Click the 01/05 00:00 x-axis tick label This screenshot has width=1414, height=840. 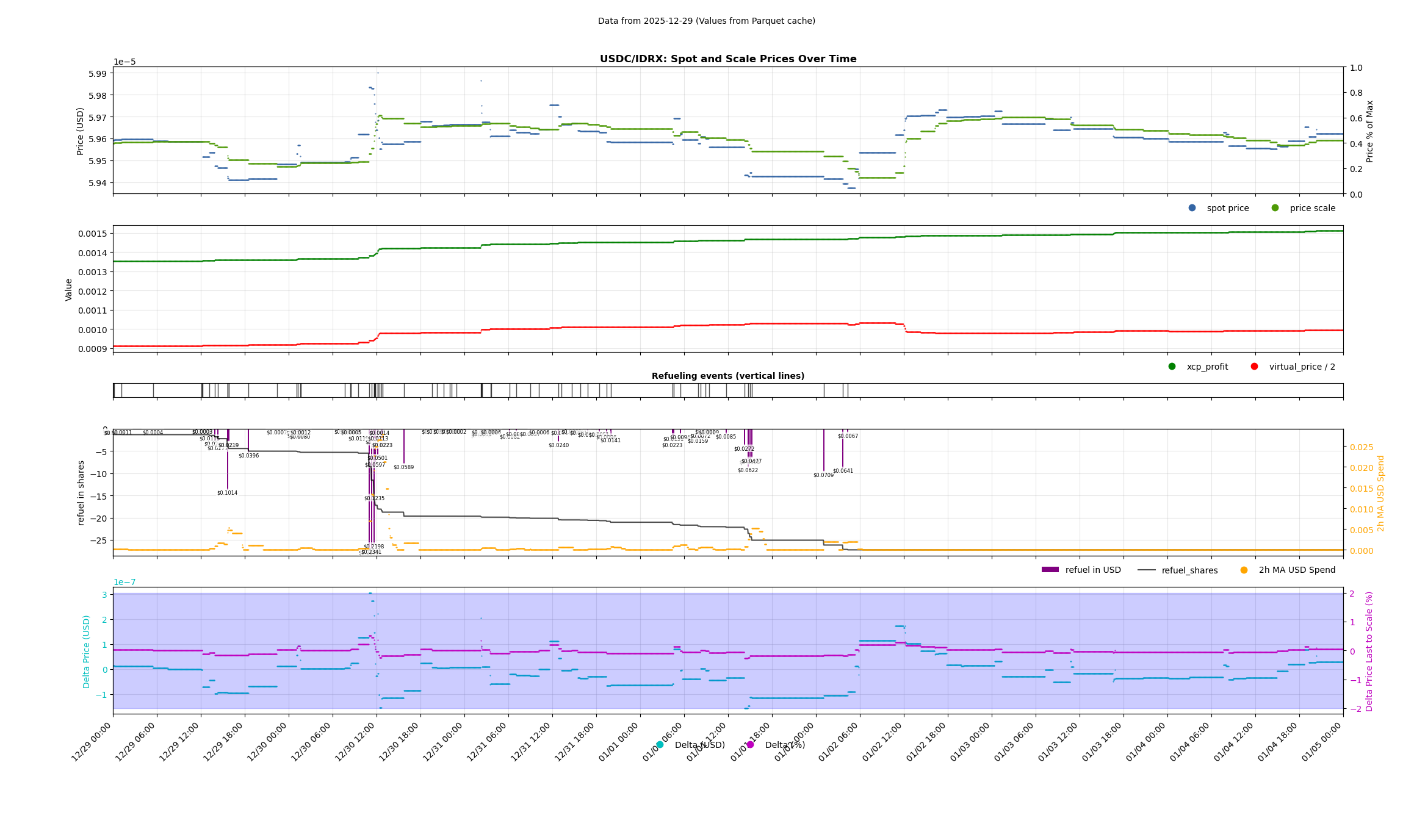pyautogui.click(x=1322, y=742)
